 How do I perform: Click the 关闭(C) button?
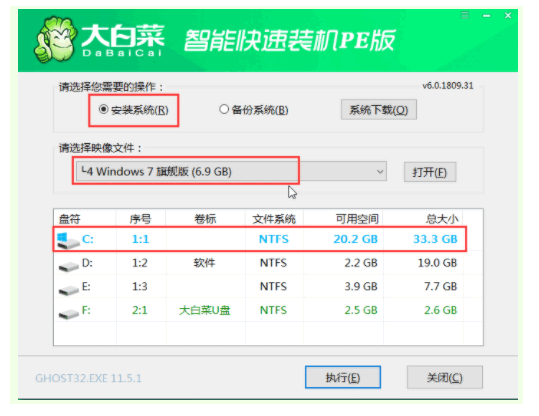(x=444, y=377)
